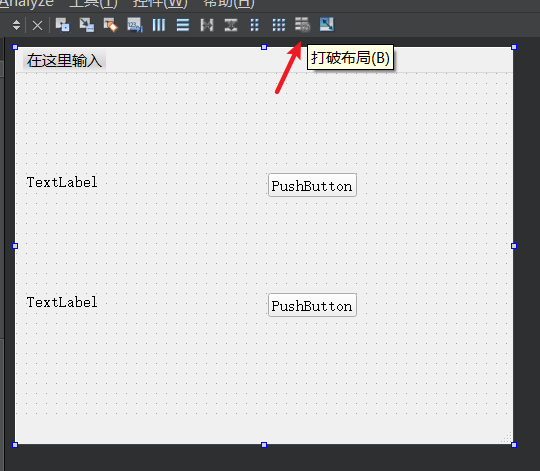Click the 在这里输入 menu placeholder
Viewport: 540px width, 471px height.
[x=64, y=61]
